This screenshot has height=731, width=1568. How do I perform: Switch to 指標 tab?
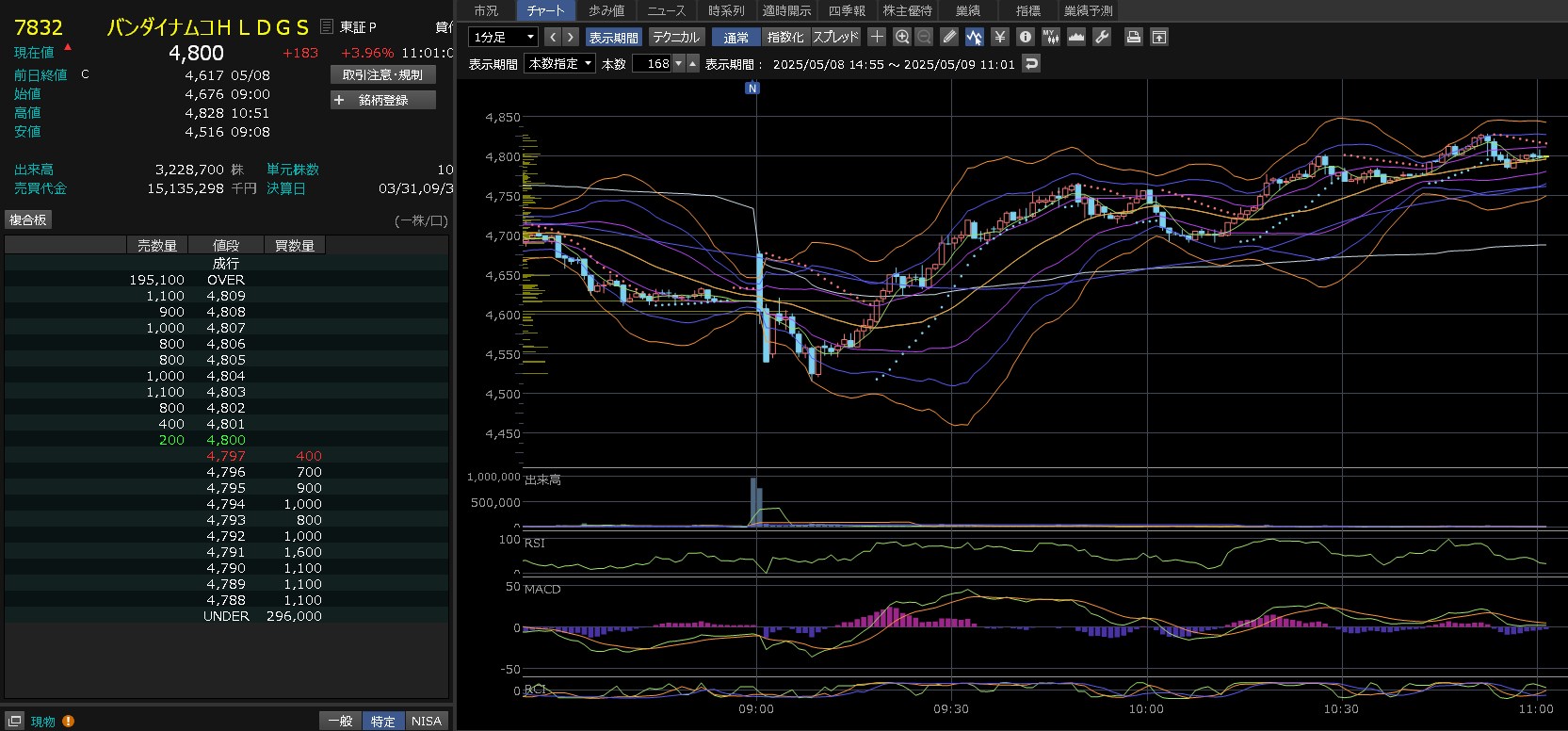(x=1028, y=10)
